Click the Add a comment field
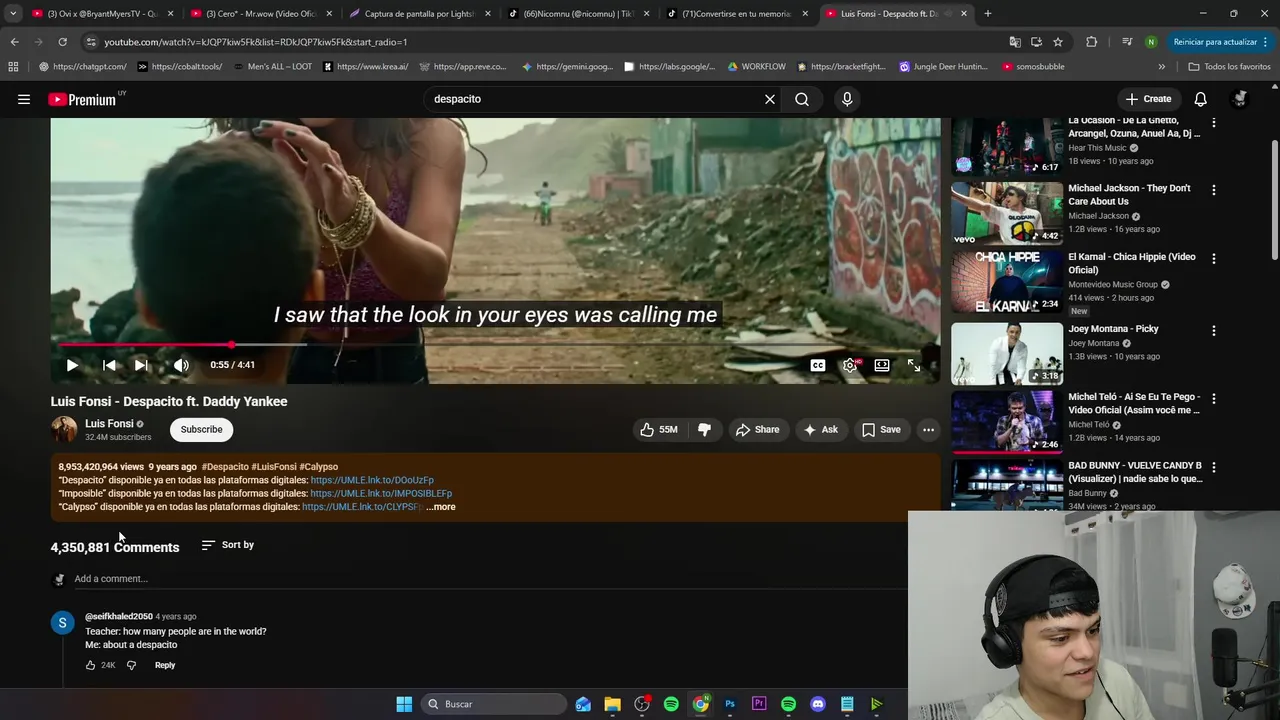1280x720 pixels. point(490,579)
